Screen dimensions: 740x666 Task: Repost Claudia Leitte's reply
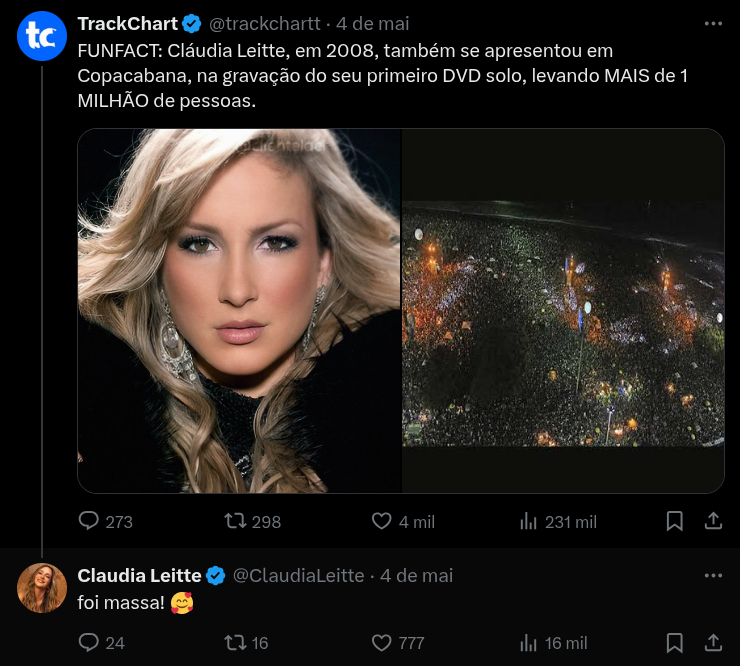(x=236, y=642)
